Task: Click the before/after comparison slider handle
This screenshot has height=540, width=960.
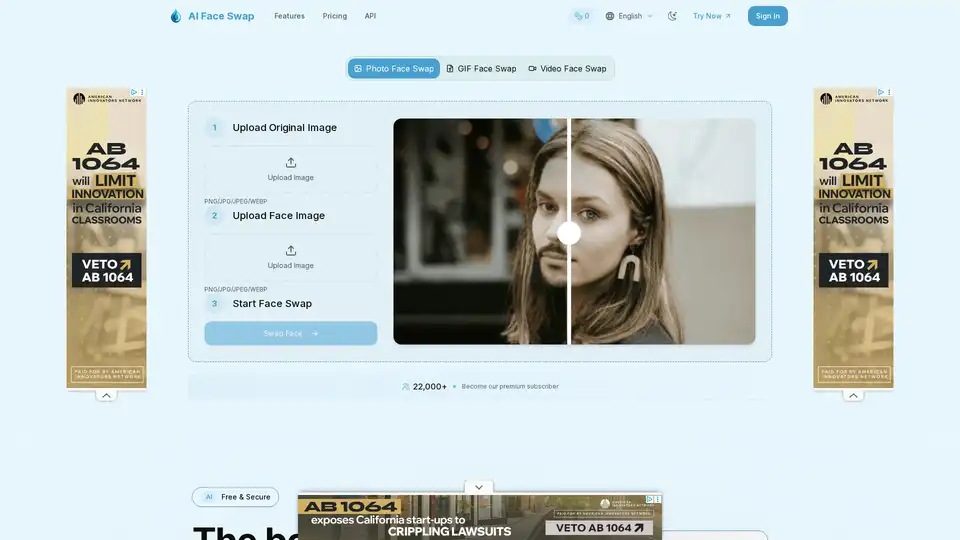Action: click(569, 233)
